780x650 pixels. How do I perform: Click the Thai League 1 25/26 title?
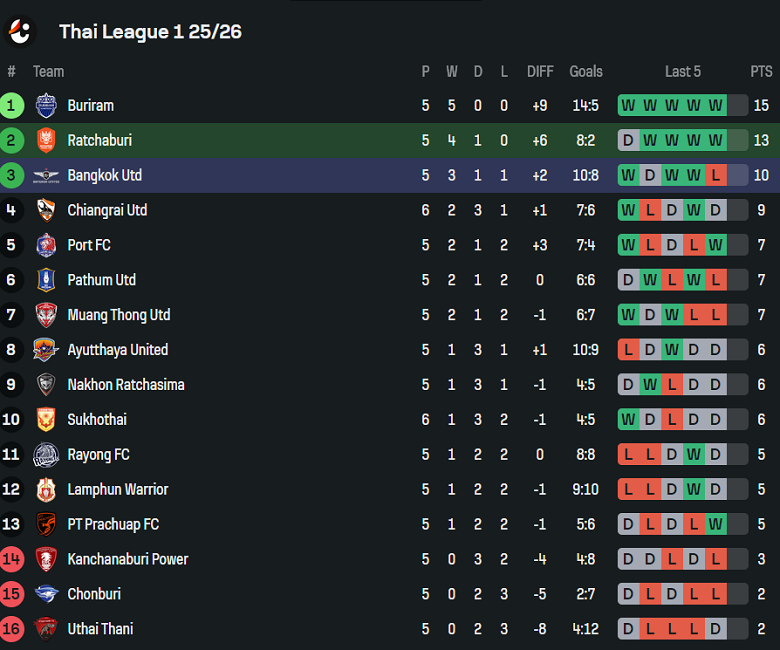click(150, 32)
